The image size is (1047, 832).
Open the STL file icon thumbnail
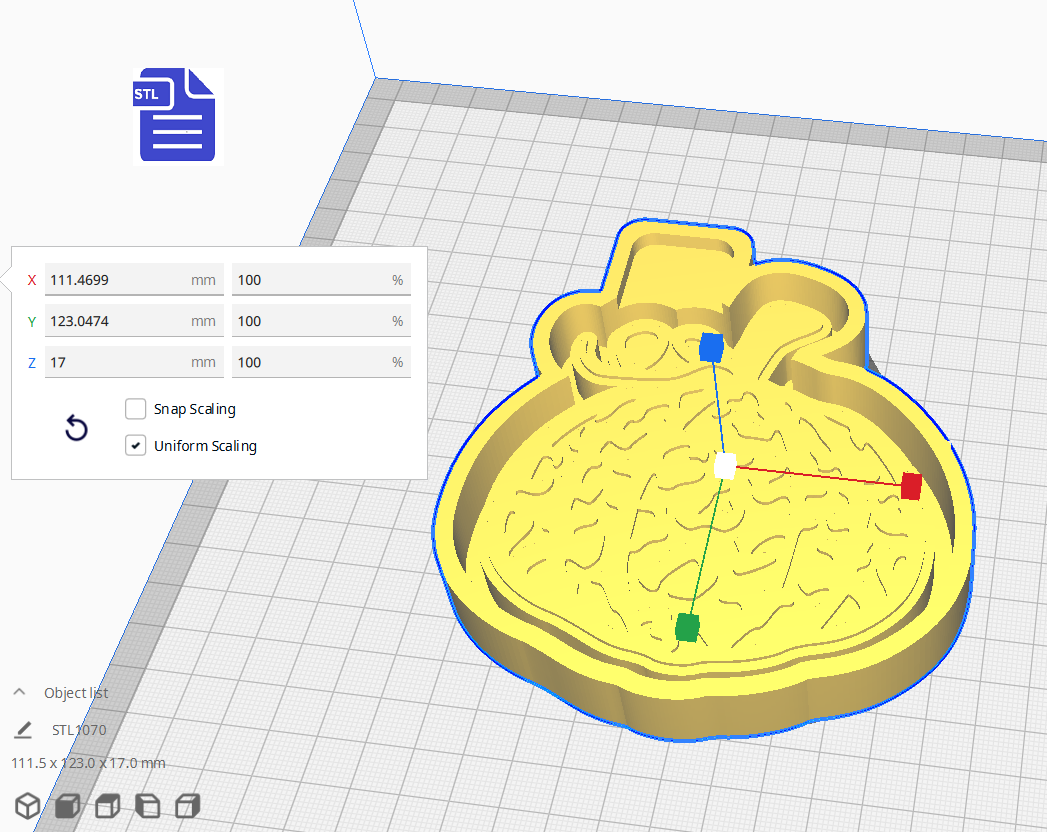[176, 115]
